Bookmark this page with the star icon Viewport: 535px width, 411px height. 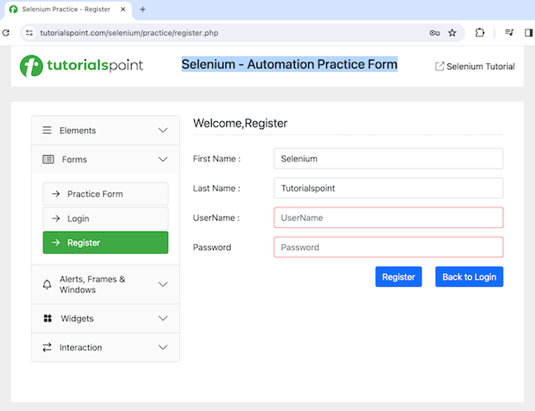452,33
